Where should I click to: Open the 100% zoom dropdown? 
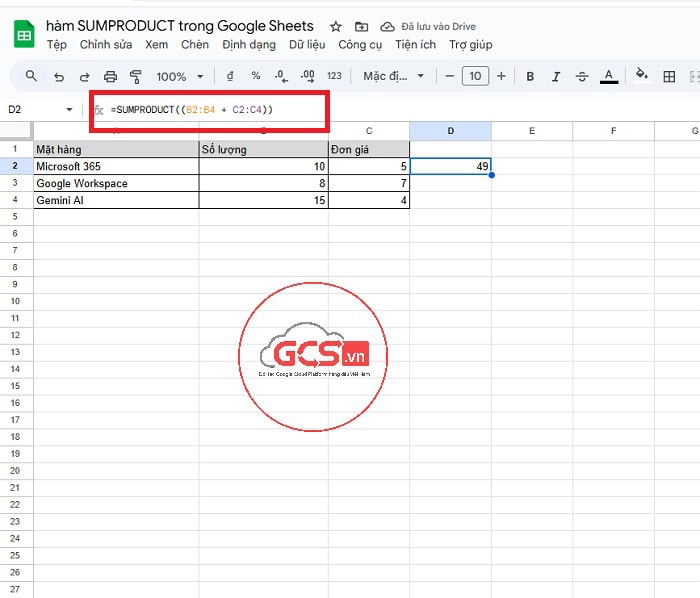[180, 76]
